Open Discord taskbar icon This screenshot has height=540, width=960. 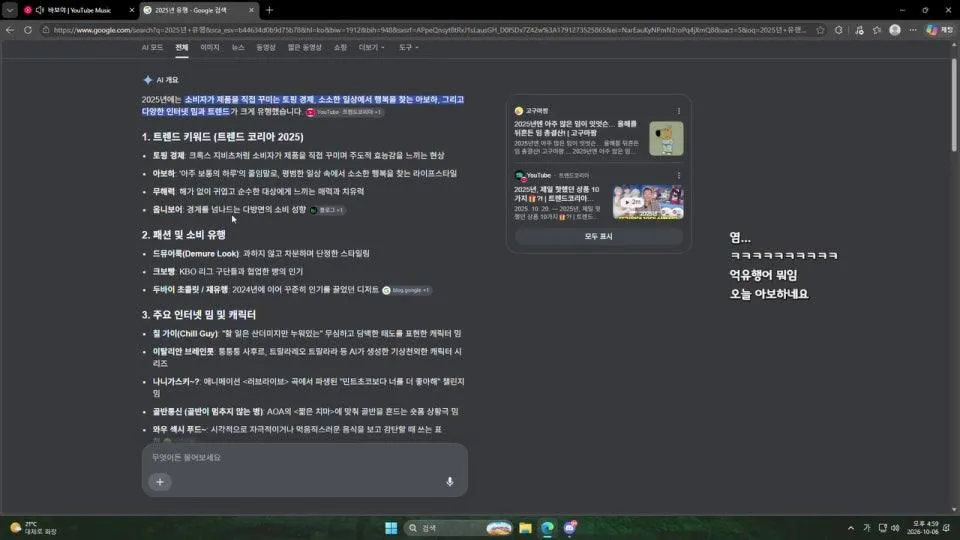(570, 528)
